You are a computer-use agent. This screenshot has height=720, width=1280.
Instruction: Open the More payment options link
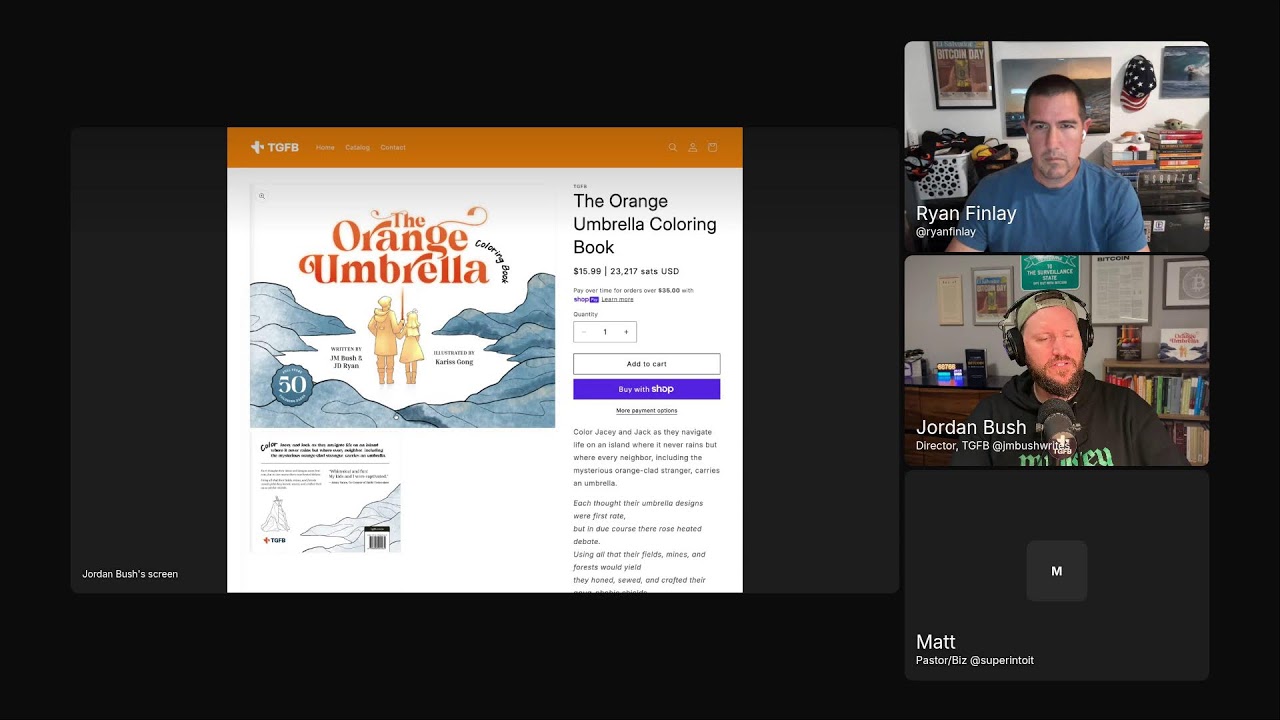tap(646, 411)
